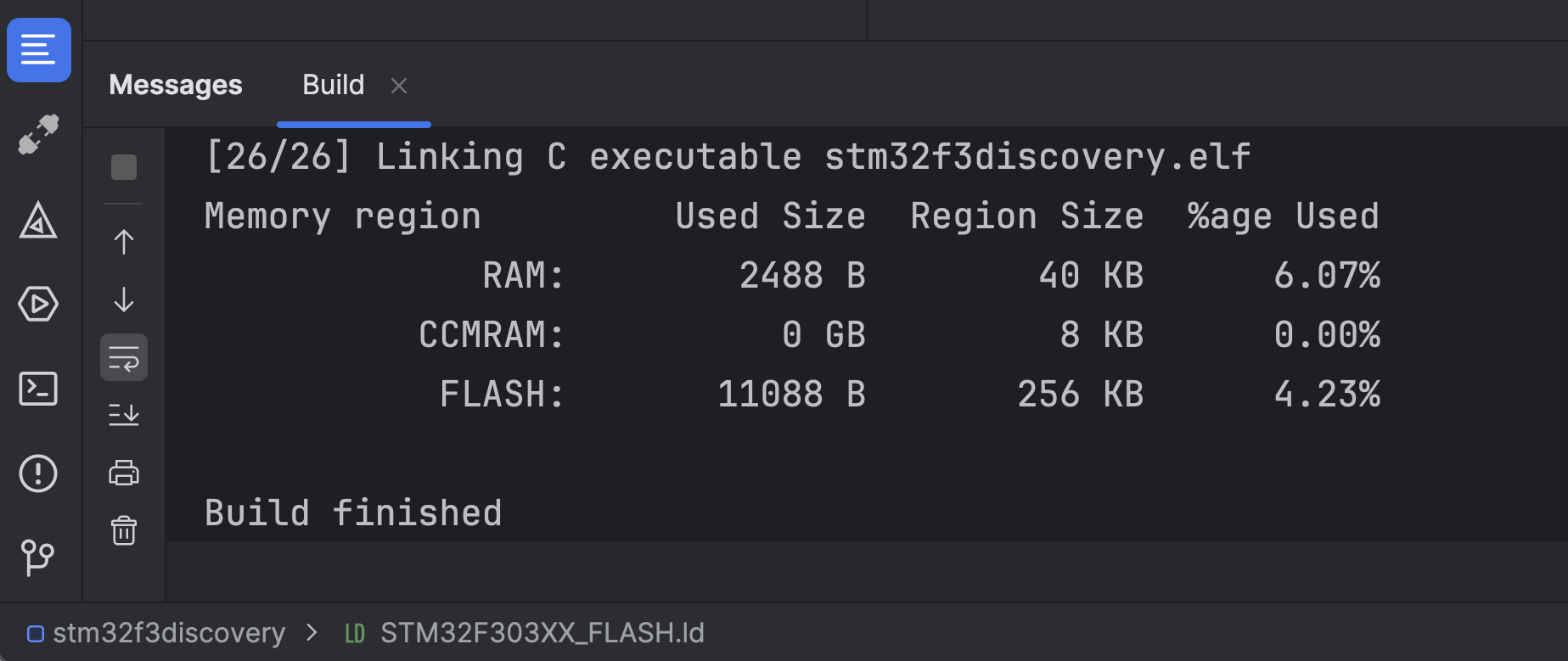The width and height of the screenshot is (1568, 661).
Task: Clear all build output with the trash icon
Action: pyautogui.click(x=123, y=530)
